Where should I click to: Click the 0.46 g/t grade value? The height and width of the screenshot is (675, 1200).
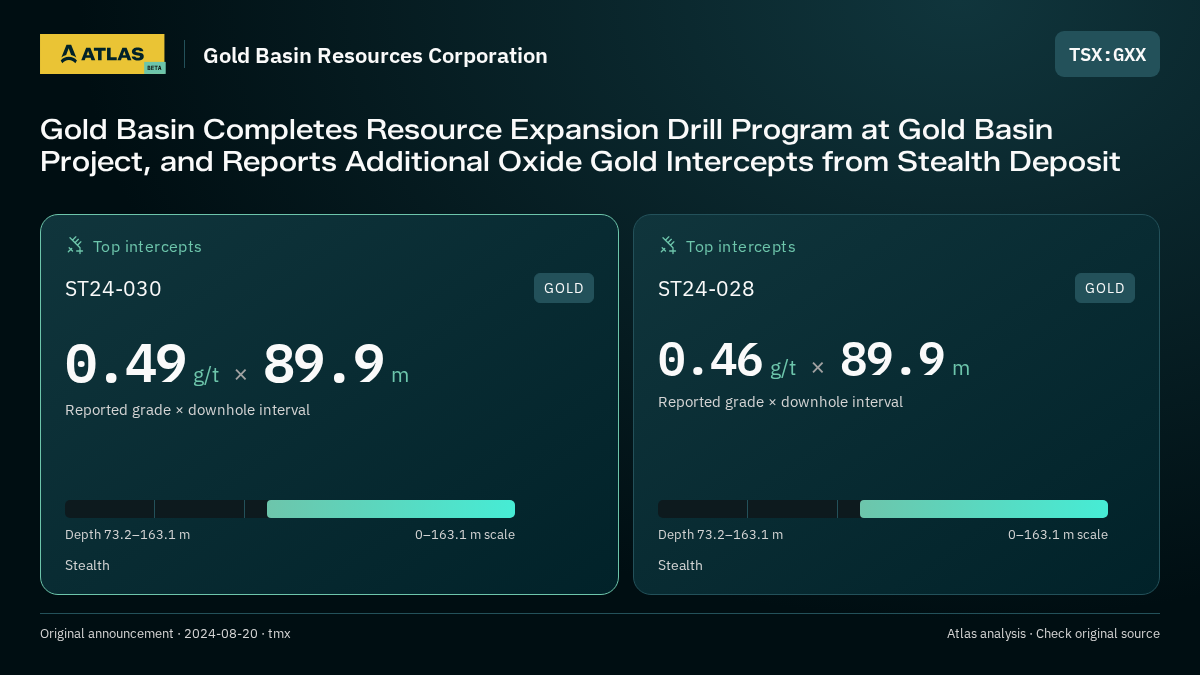727,360
